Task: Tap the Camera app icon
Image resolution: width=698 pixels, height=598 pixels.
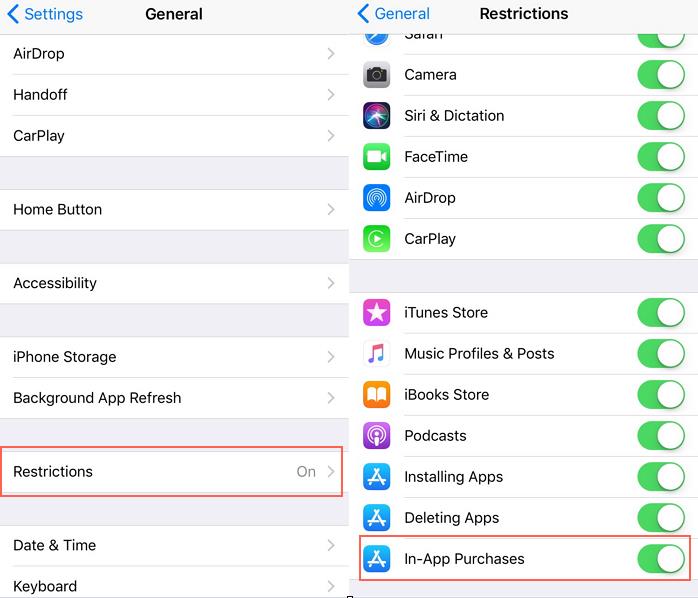Action: (x=376, y=74)
